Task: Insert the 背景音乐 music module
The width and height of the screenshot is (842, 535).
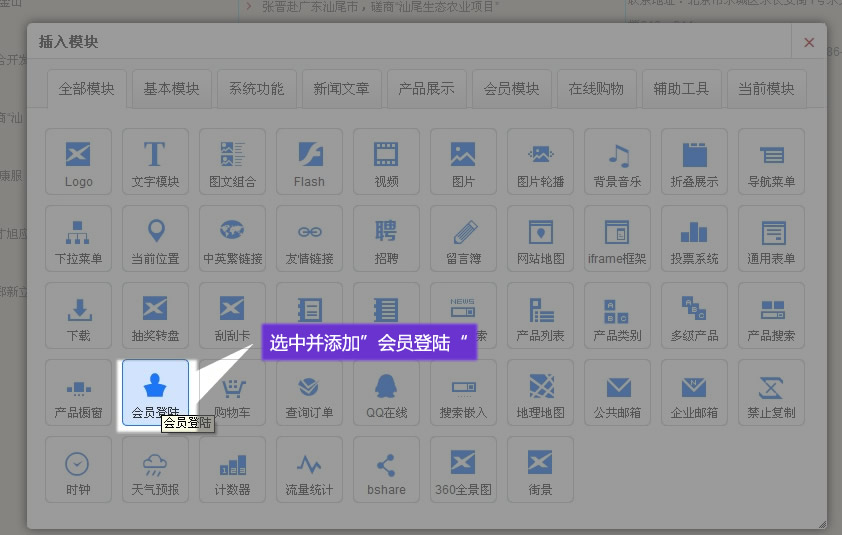Action: point(617,161)
